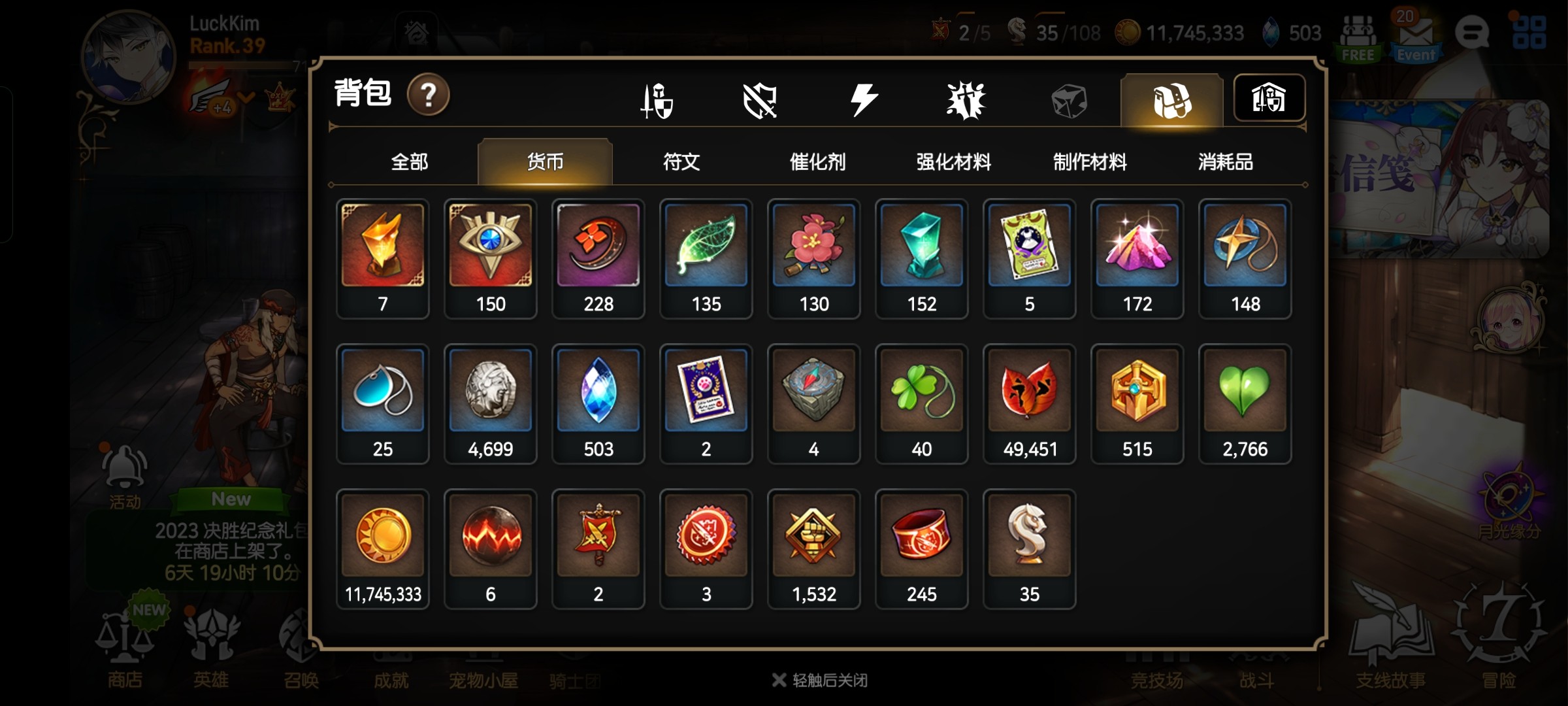Open the dice category icon

pos(1069,101)
